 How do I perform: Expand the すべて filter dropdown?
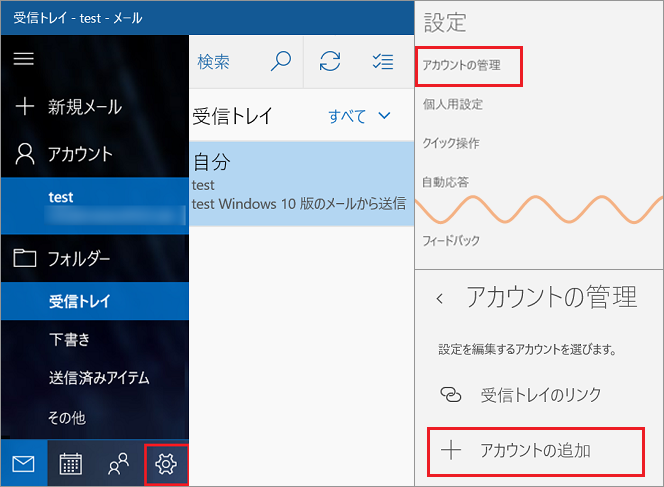click(x=359, y=116)
